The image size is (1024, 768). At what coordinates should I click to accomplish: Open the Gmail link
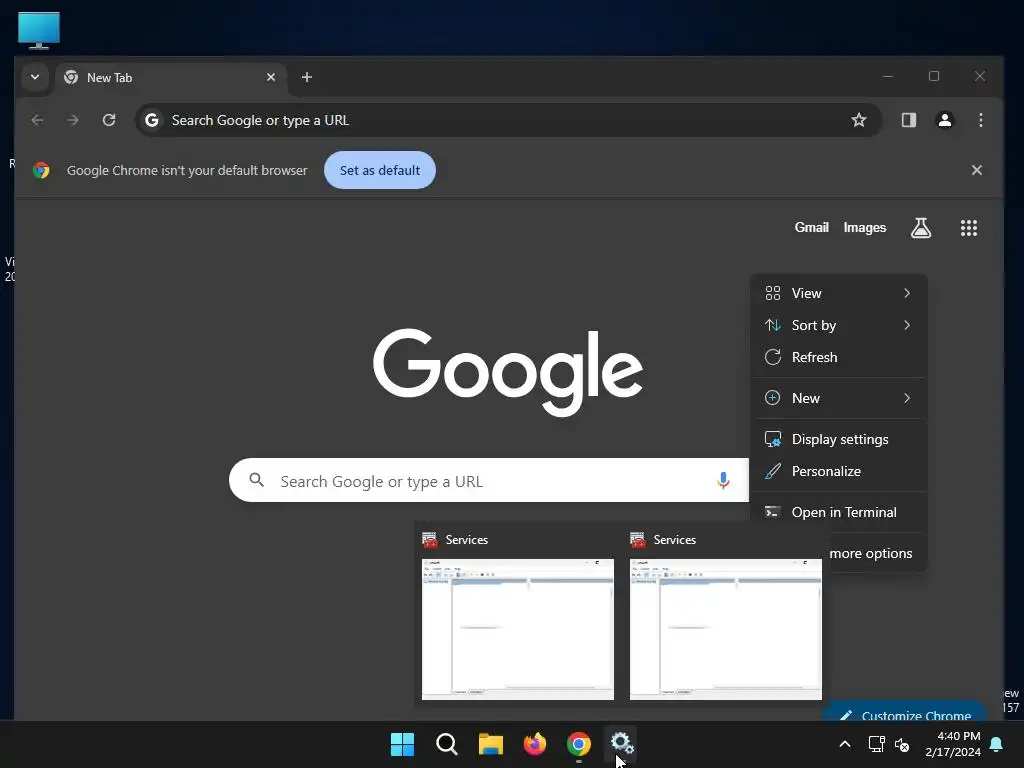(811, 227)
